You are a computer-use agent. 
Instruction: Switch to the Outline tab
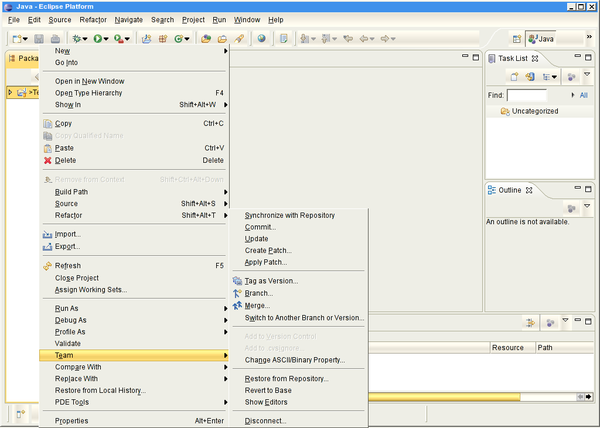point(510,190)
